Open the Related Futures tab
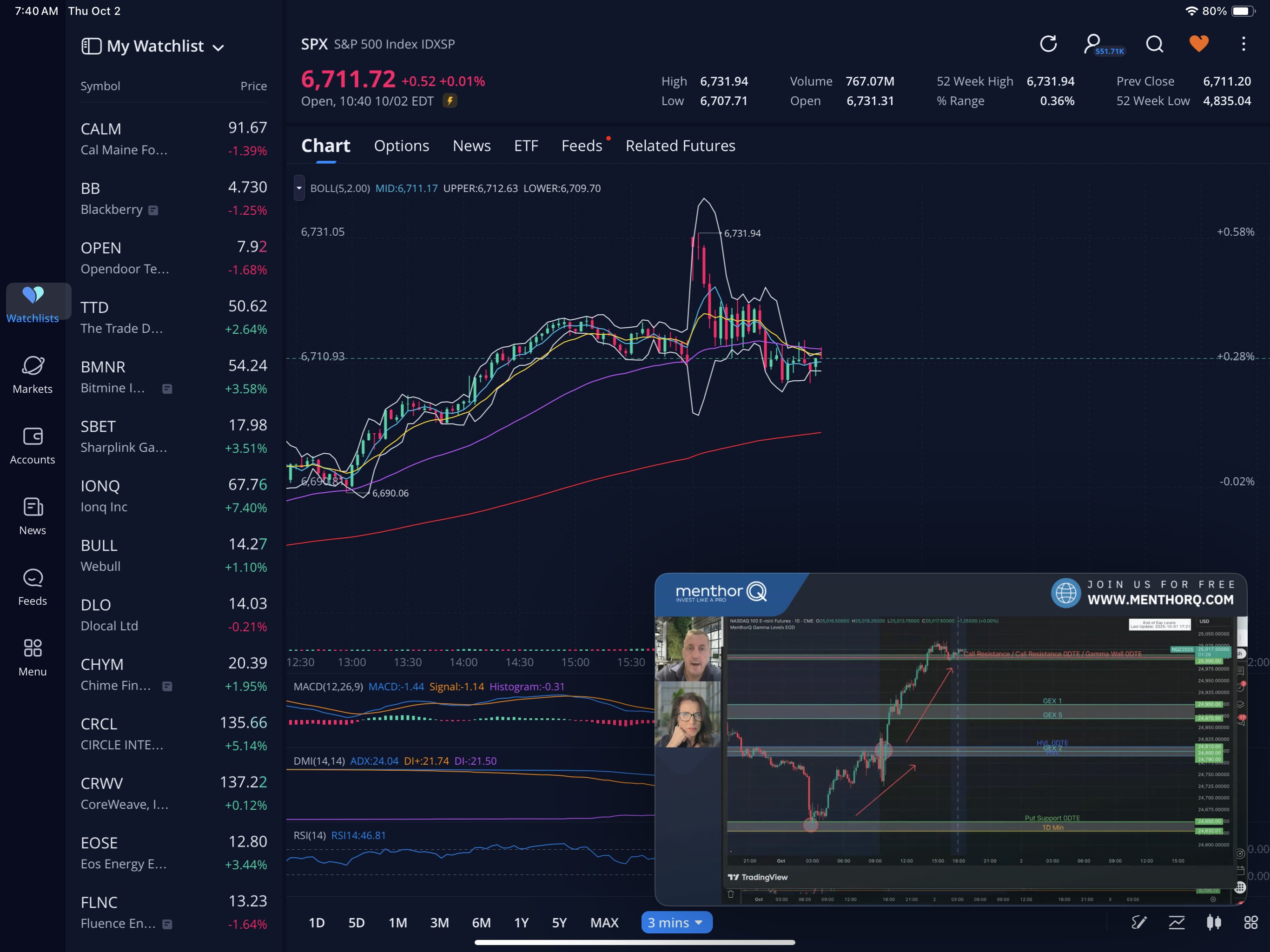Viewport: 1270px width, 952px height. 680,146
